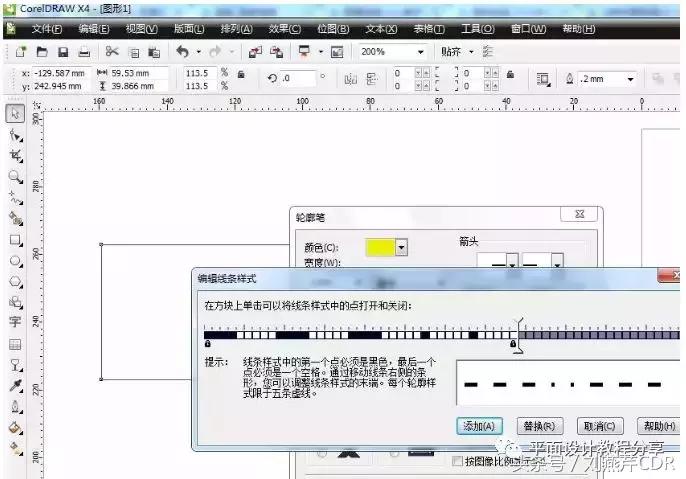Viewport: 686px width, 479px height.
Task: Open the outline width .2 mm dropdown
Action: tap(630, 79)
